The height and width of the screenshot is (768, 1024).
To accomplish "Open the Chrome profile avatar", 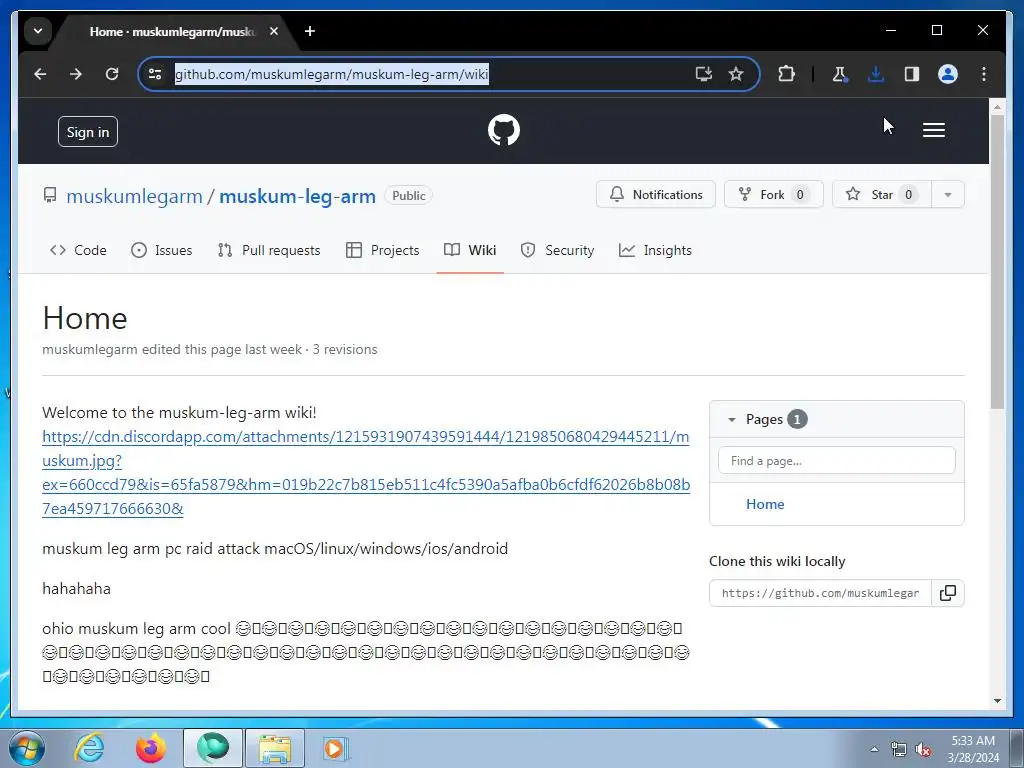I will (948, 74).
